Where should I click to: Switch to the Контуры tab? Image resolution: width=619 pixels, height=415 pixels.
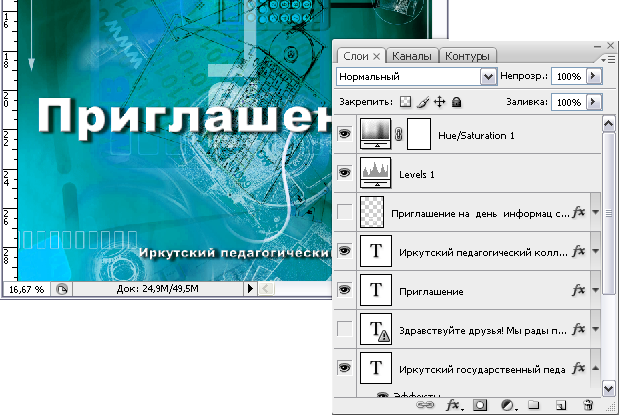pyautogui.click(x=467, y=56)
